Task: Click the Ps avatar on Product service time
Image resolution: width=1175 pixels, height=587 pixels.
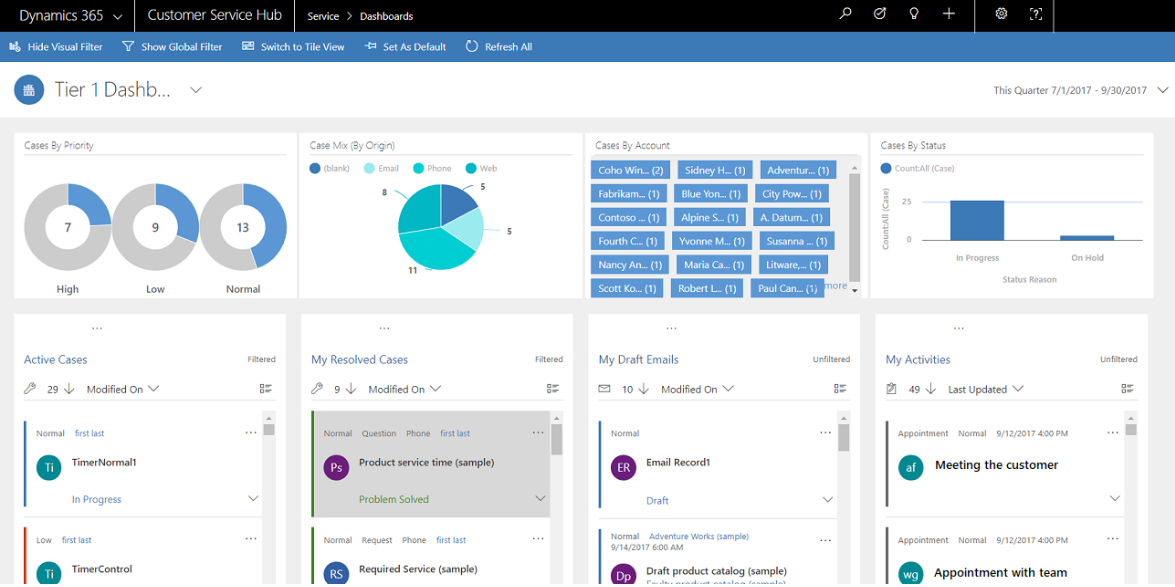Action: pyautogui.click(x=336, y=468)
